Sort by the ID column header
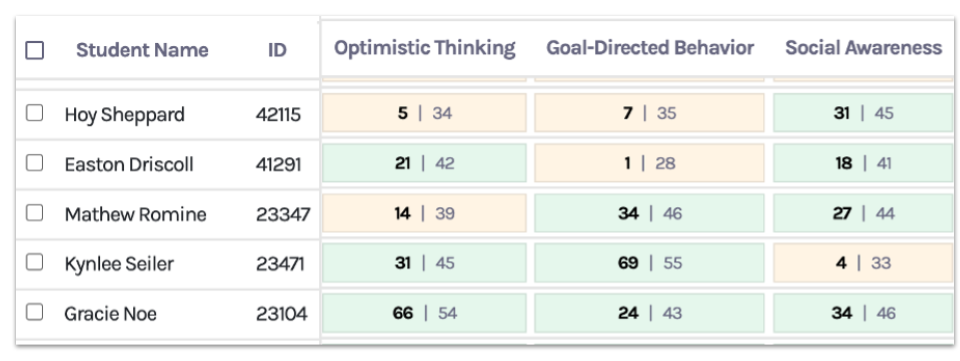960x361 pixels. click(277, 50)
